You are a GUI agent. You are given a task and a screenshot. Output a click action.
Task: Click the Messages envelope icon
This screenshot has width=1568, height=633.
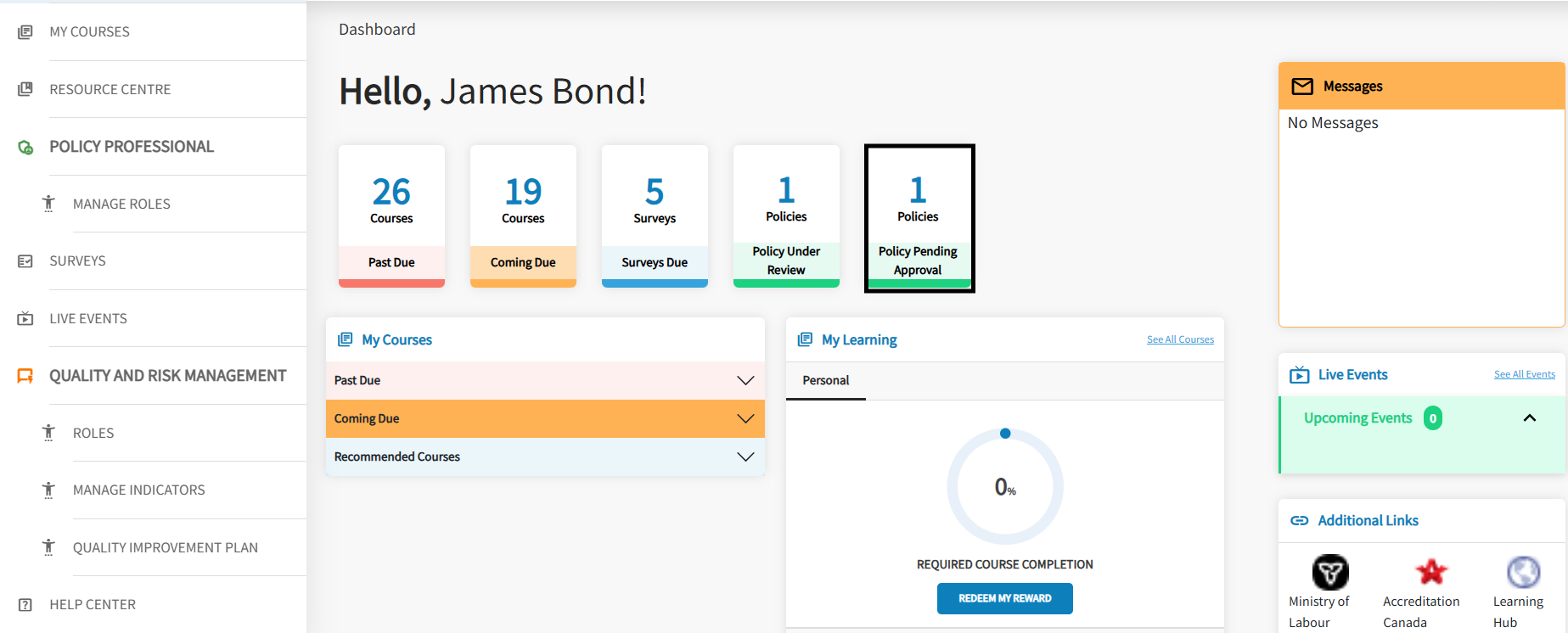(x=1302, y=87)
